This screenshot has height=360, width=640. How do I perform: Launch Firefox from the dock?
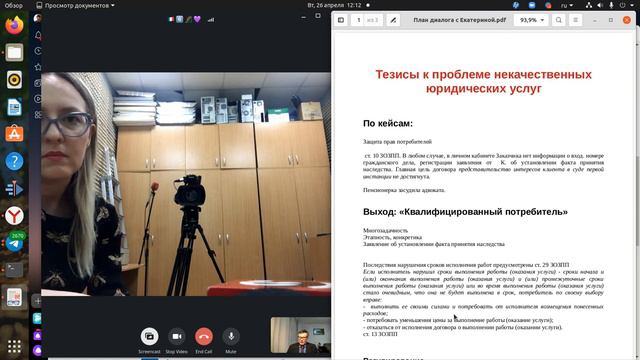click(x=14, y=25)
